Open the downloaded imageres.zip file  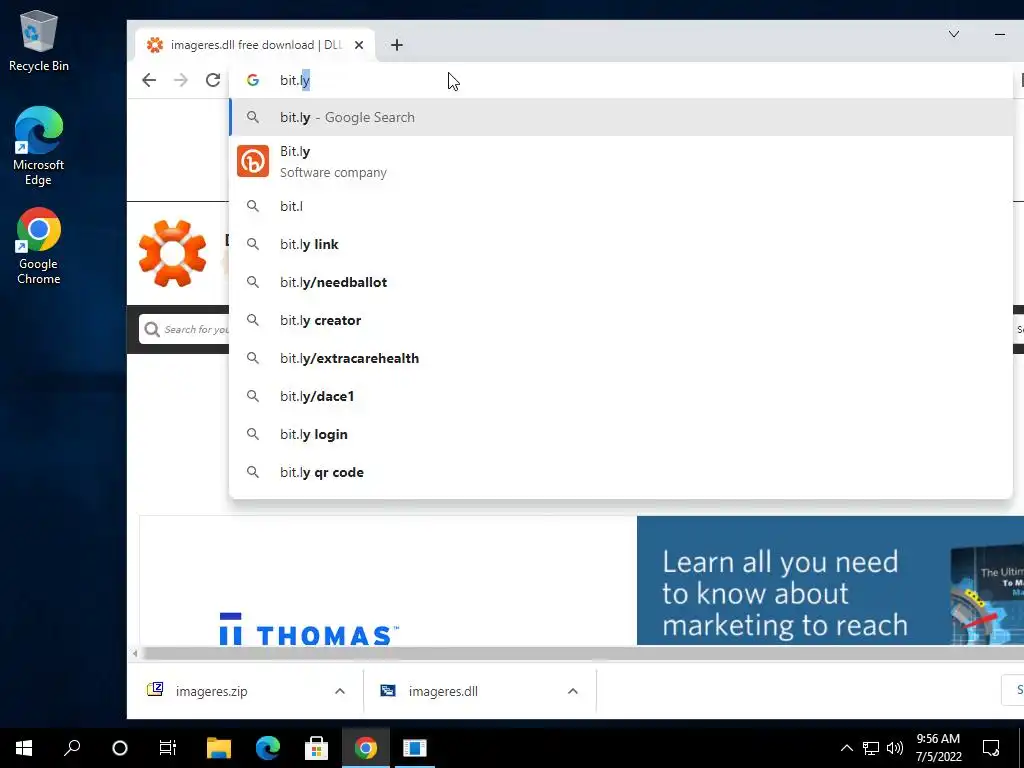coord(211,691)
